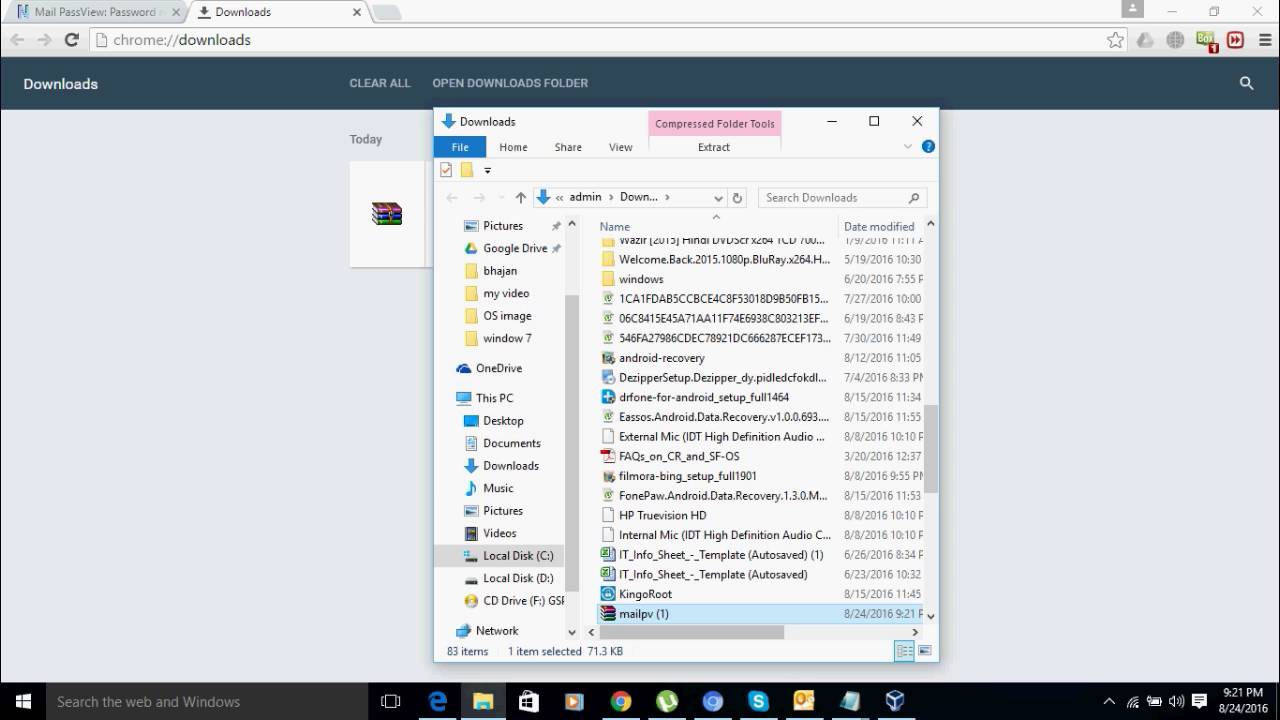Click admin in address breadcrumb

tap(585, 197)
